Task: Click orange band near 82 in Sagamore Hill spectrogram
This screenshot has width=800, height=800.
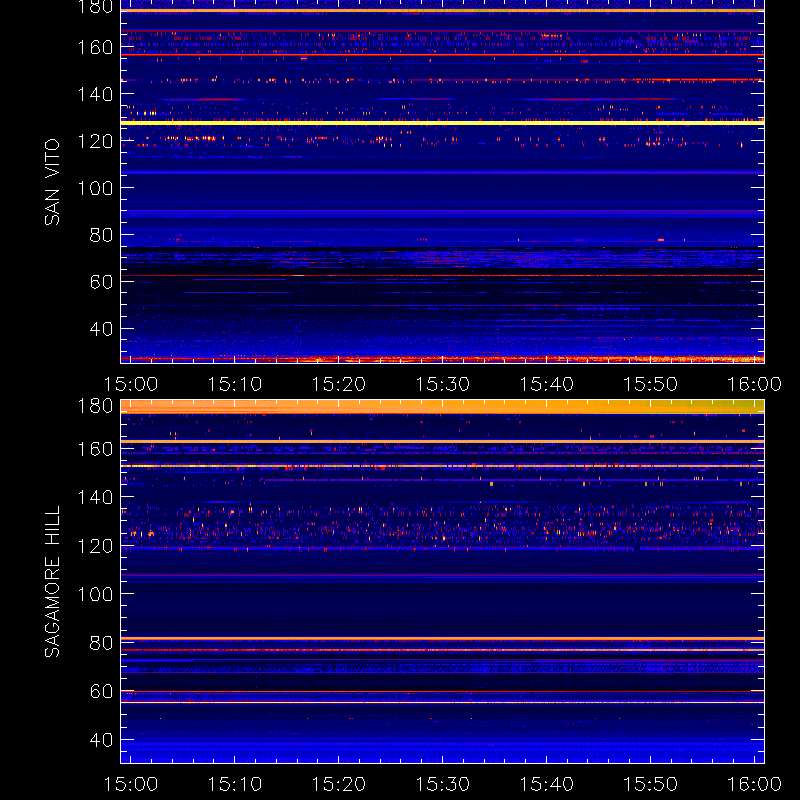Action: (x=442, y=638)
